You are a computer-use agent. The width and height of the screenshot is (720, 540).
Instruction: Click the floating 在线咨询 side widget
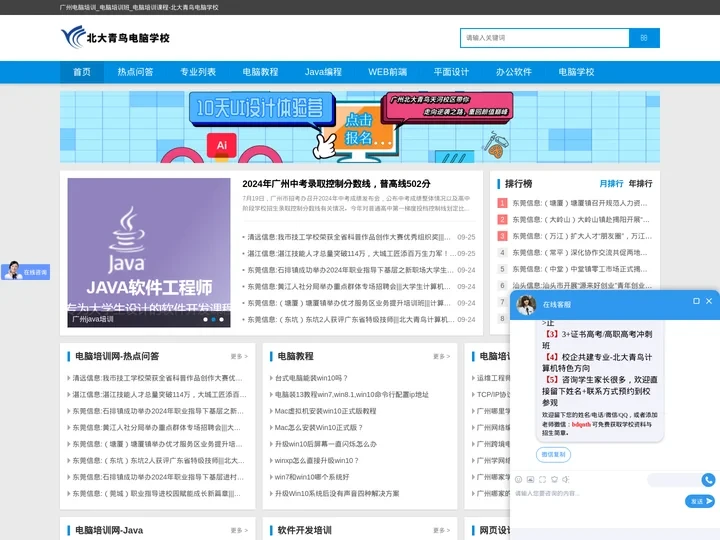(26, 271)
